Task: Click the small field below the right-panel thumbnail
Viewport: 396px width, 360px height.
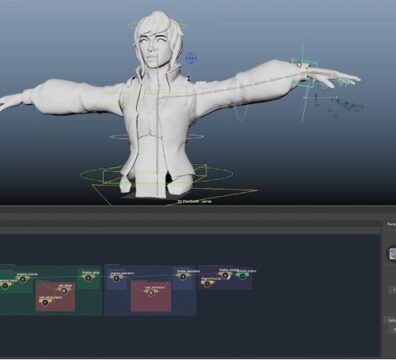Action: 393,289
